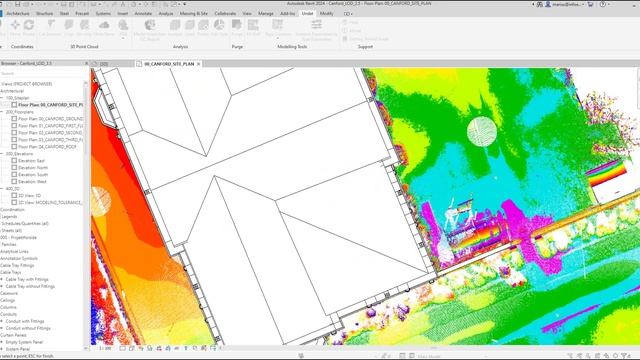Click the crosshair Move tool in Coordinates panel
The width and height of the screenshot is (640, 360).
15,25
